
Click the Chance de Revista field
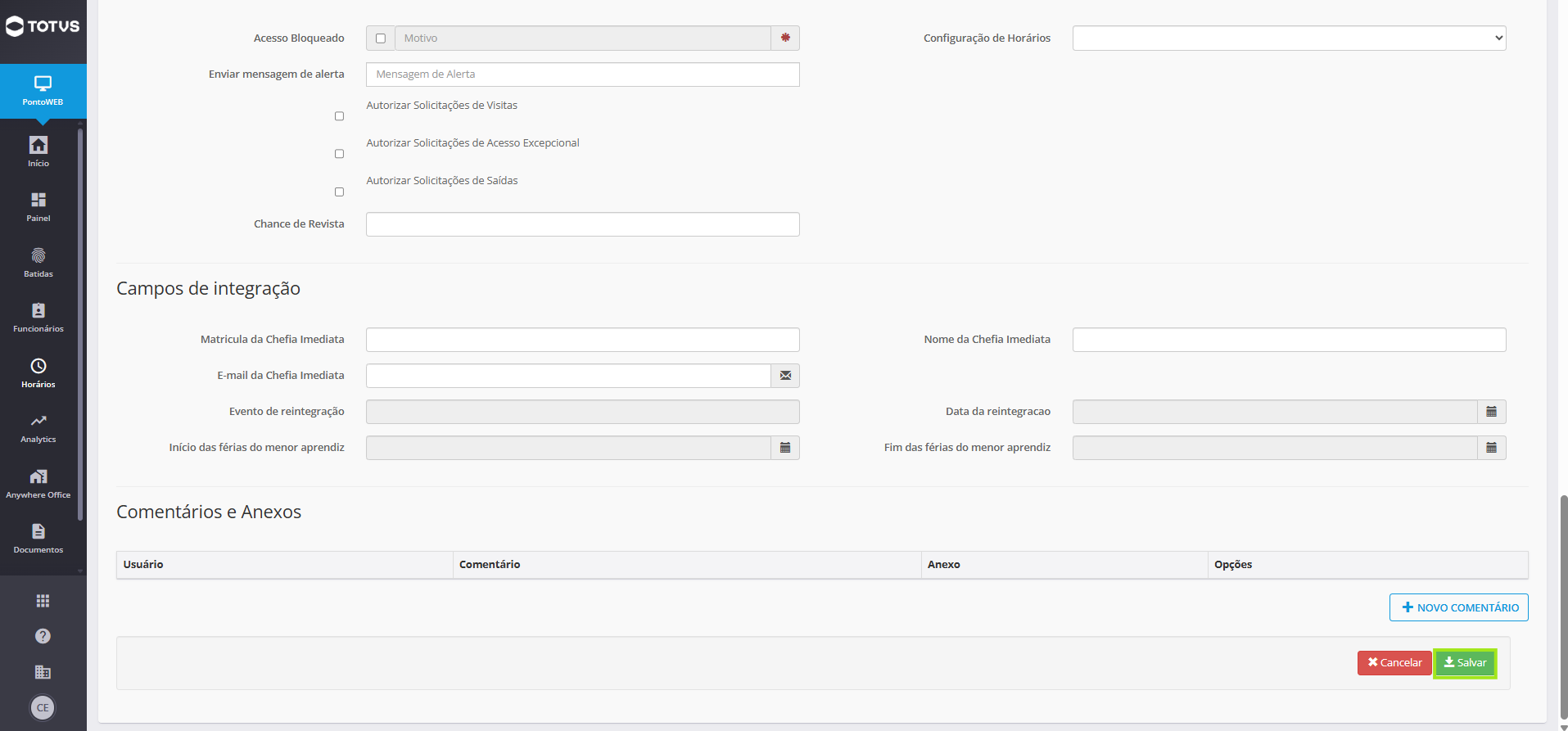[583, 224]
